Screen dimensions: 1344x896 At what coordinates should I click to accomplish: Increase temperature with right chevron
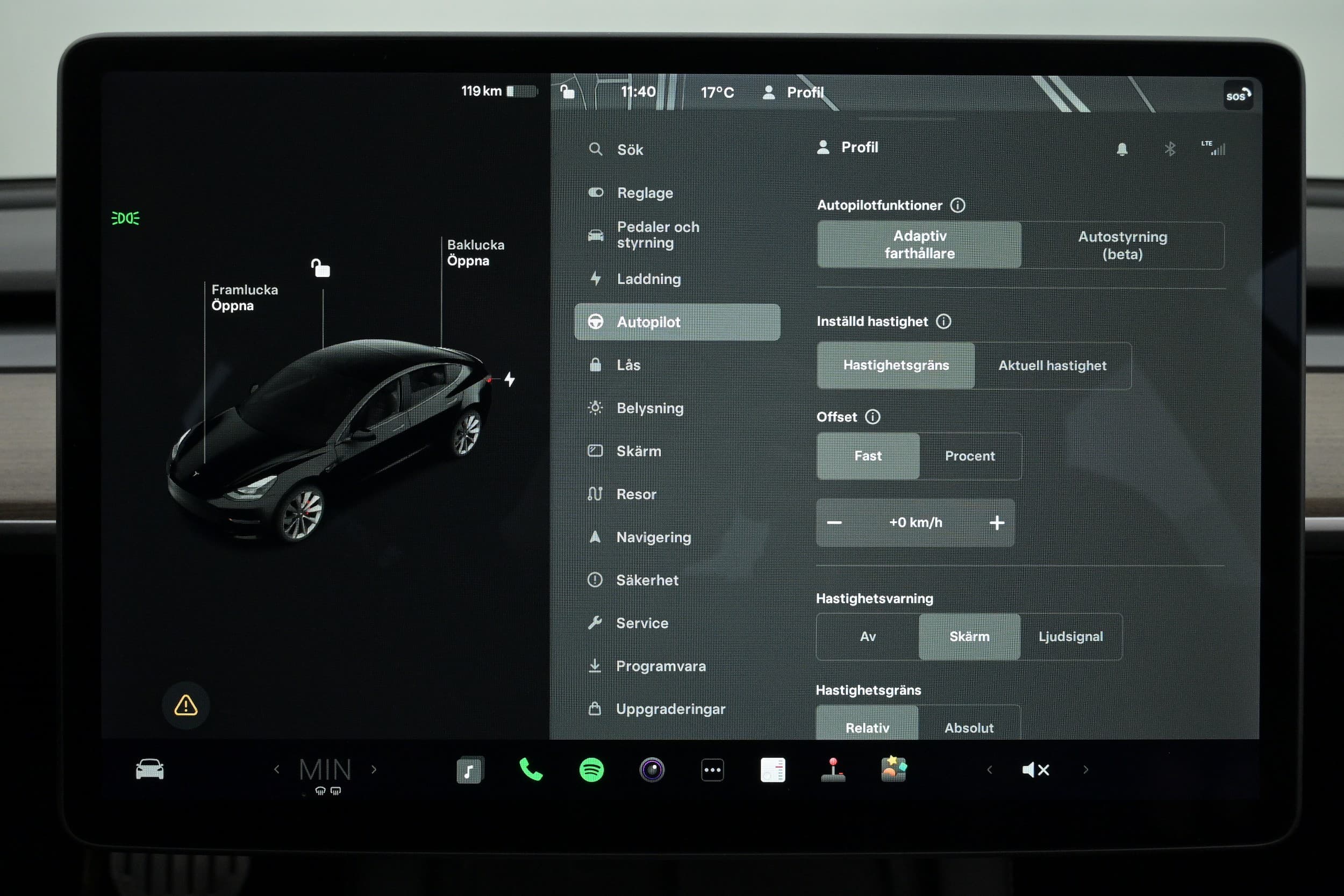click(374, 769)
